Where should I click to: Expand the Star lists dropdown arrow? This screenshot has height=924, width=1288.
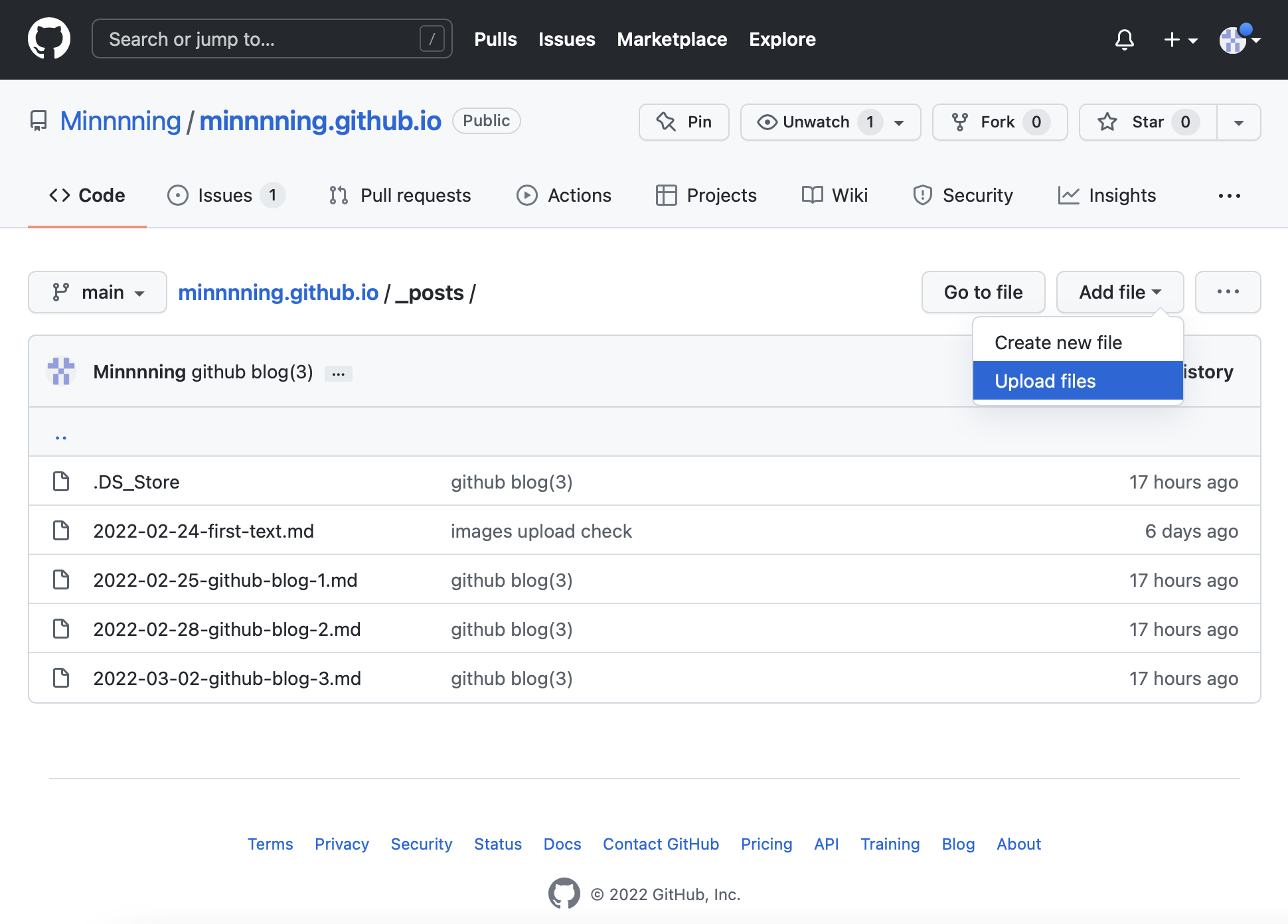click(x=1238, y=122)
